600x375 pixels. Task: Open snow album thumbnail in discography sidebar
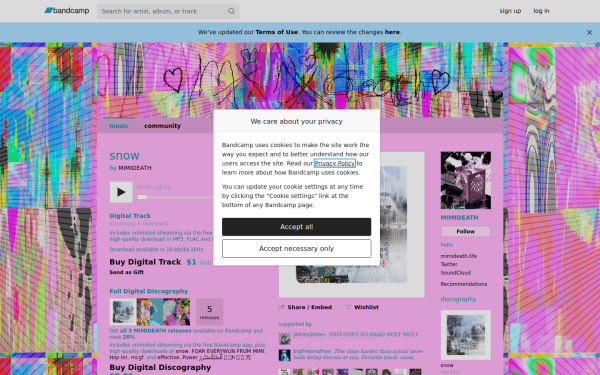(x=466, y=335)
